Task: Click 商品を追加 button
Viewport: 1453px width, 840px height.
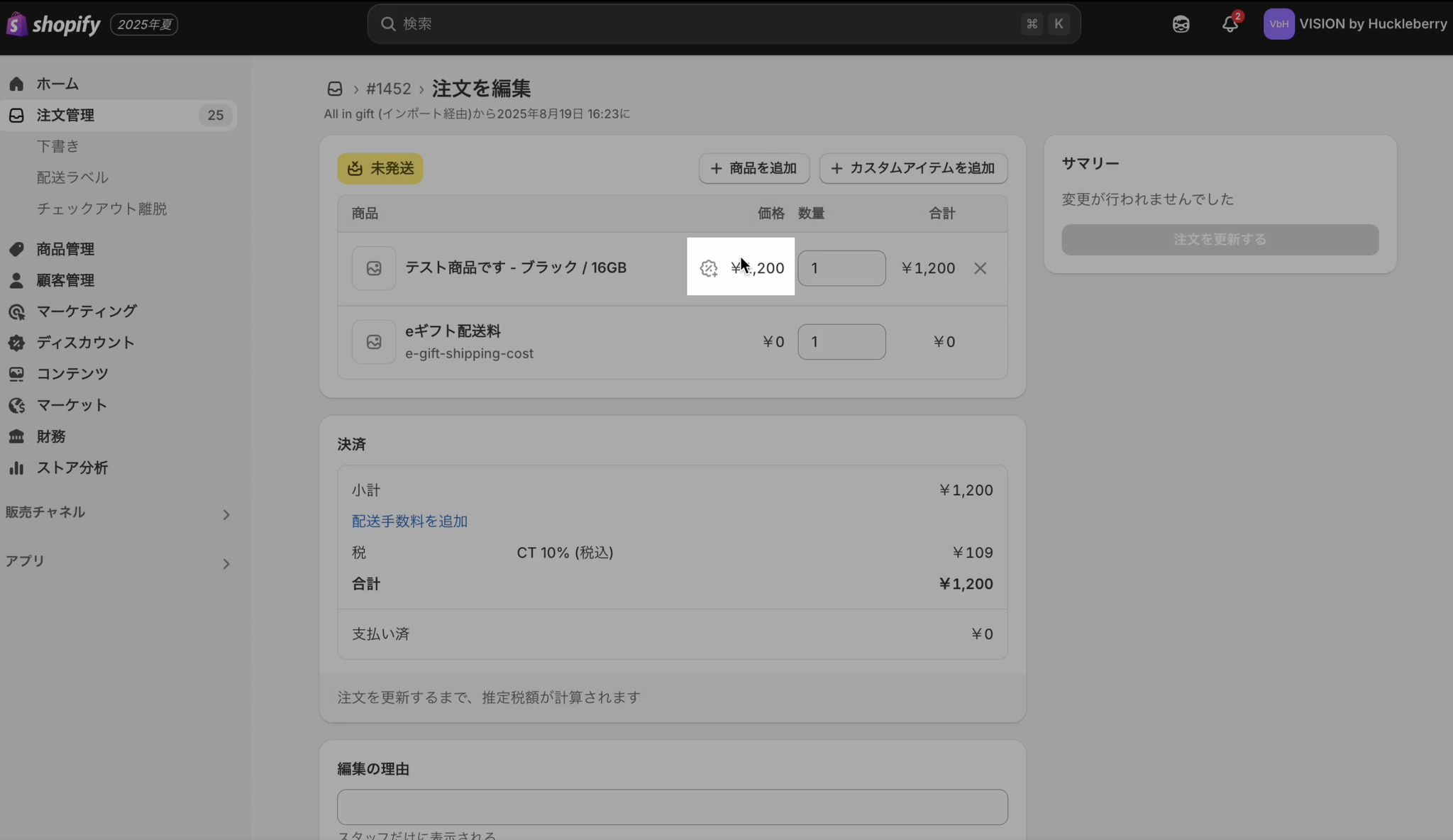Action: point(753,168)
